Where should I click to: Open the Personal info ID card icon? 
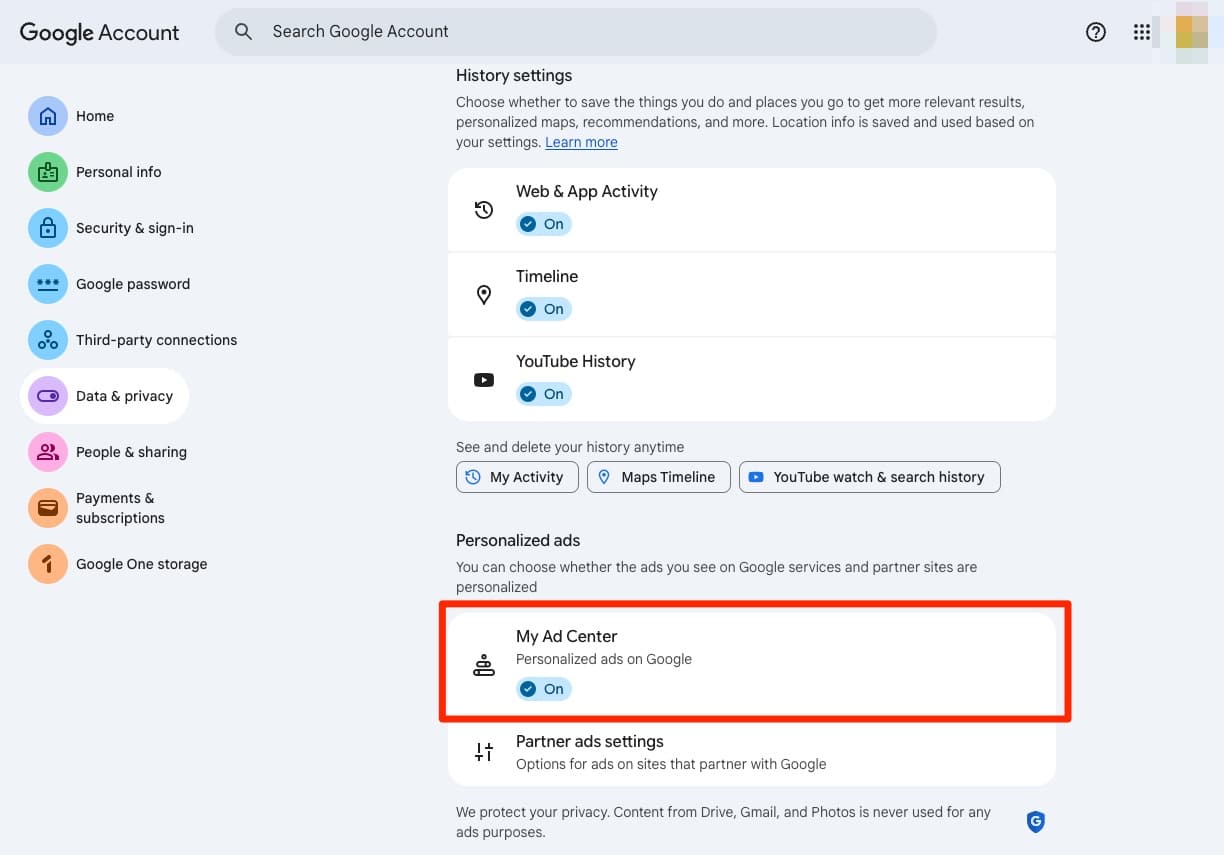coord(48,172)
